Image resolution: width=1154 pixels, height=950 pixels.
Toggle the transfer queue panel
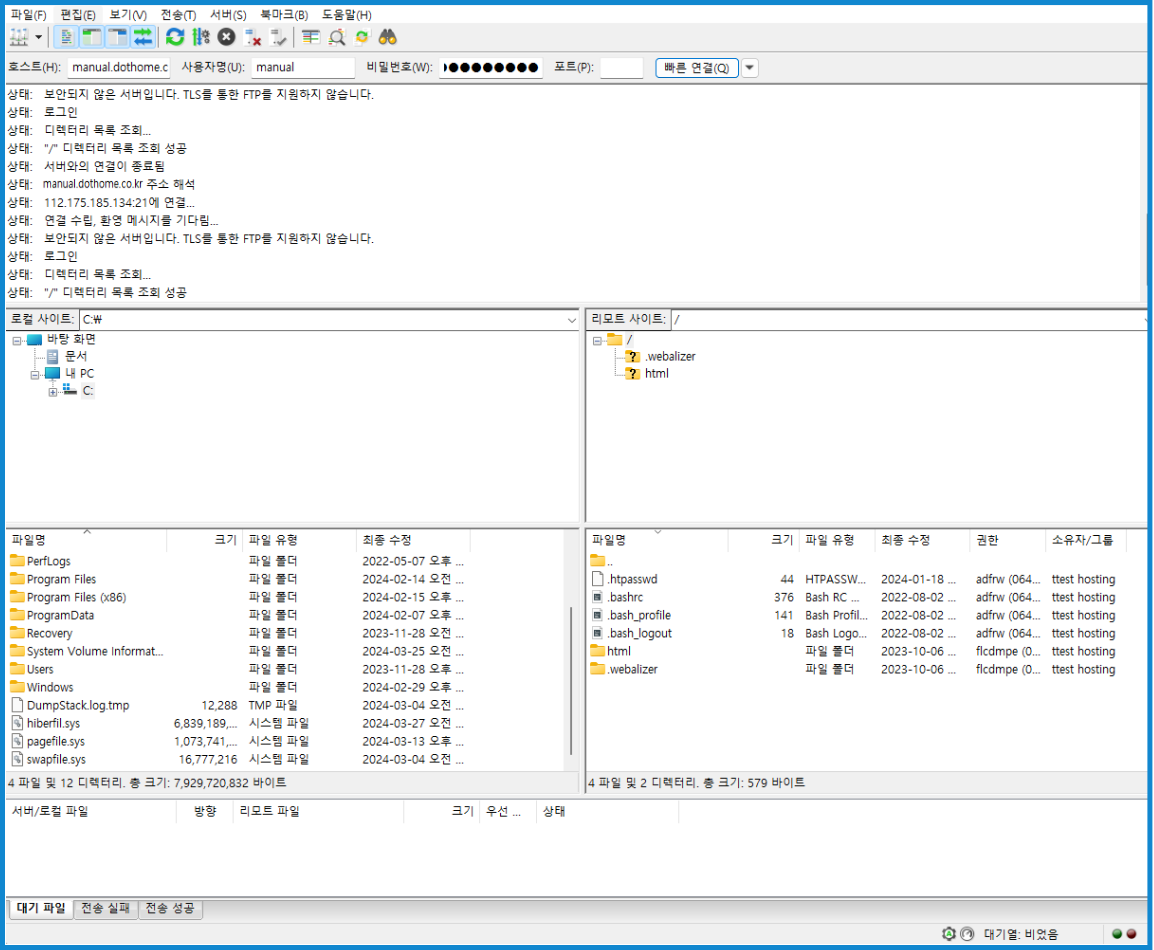pyautogui.click(x=142, y=37)
